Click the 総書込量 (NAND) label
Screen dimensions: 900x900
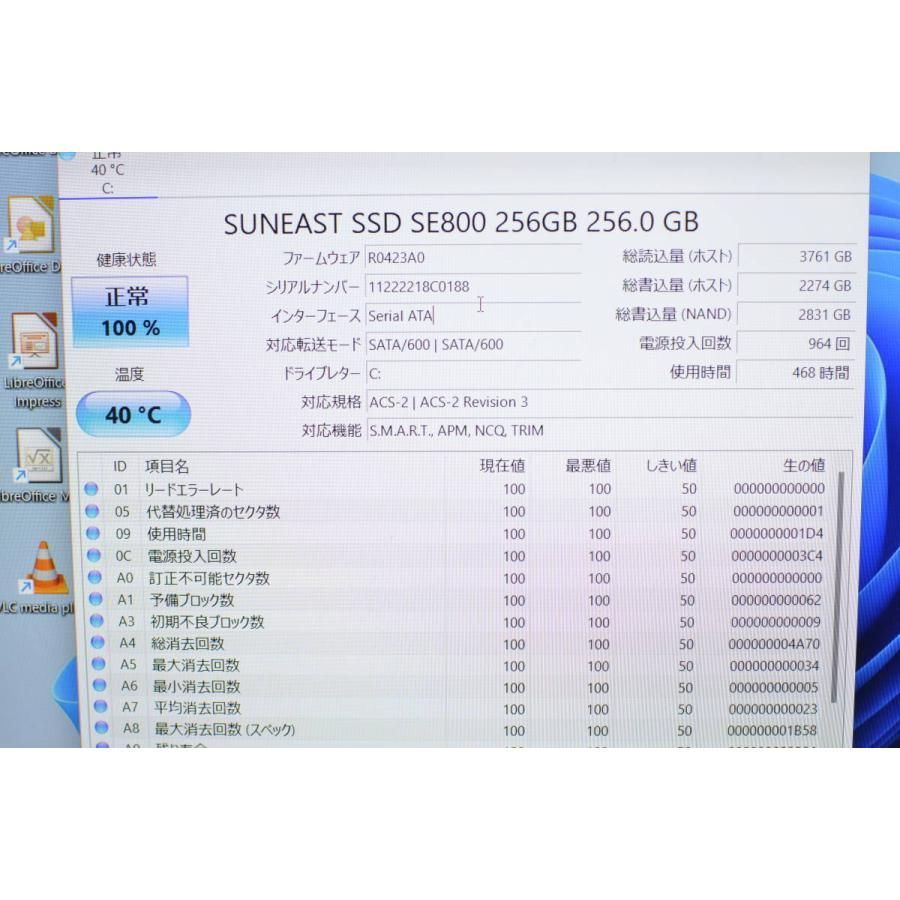(x=673, y=315)
